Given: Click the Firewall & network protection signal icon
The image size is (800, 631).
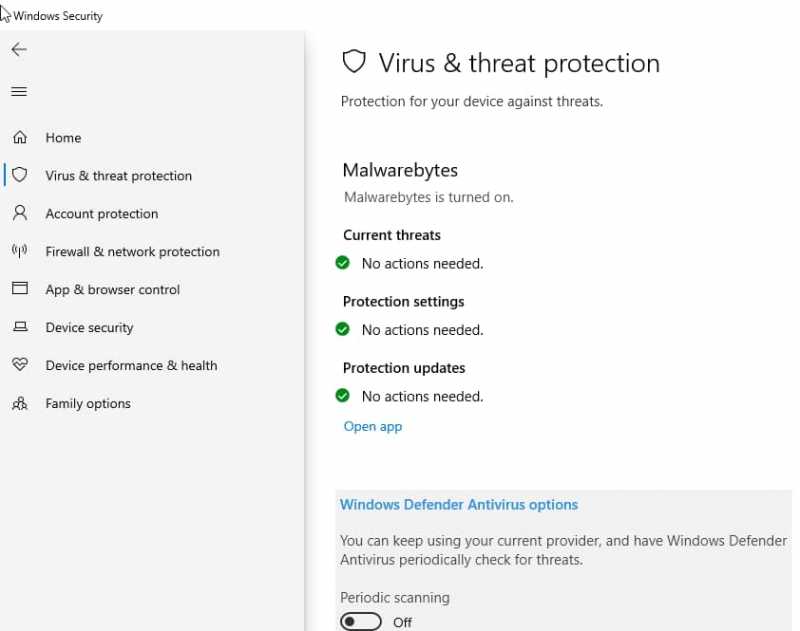Looking at the screenshot, I should click(x=20, y=251).
